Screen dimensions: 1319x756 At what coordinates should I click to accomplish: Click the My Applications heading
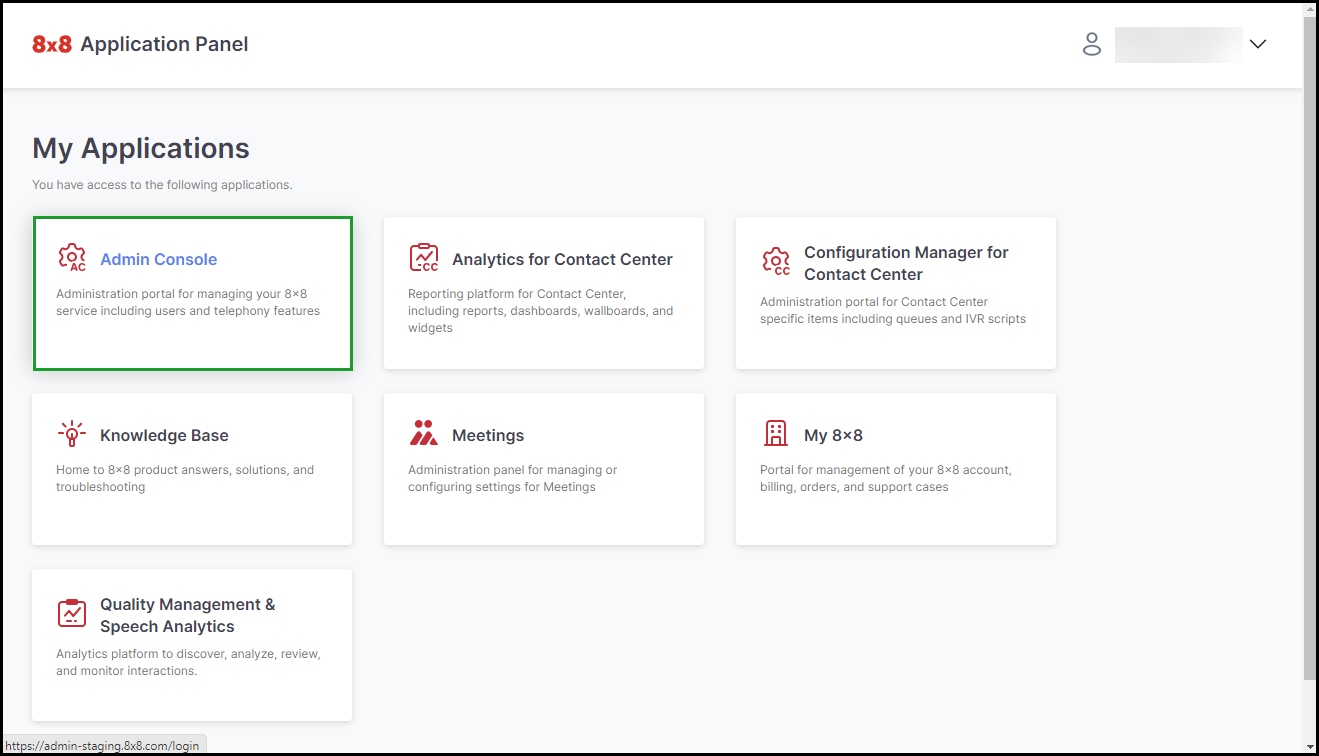[x=141, y=148]
